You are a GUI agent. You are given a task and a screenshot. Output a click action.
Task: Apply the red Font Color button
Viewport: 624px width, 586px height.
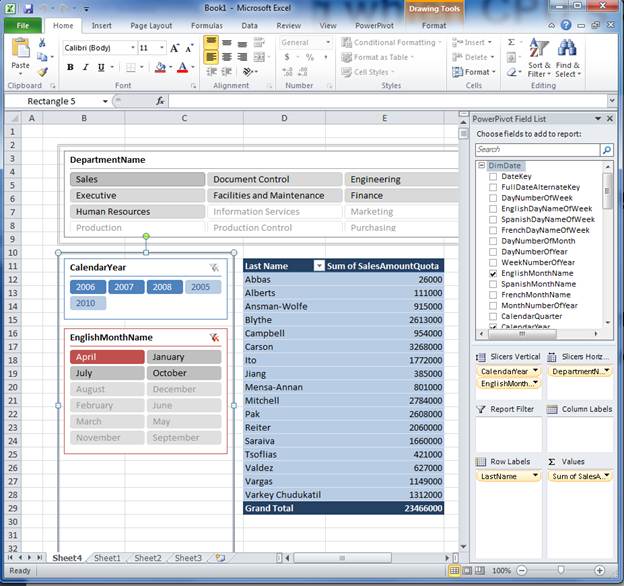pos(182,67)
